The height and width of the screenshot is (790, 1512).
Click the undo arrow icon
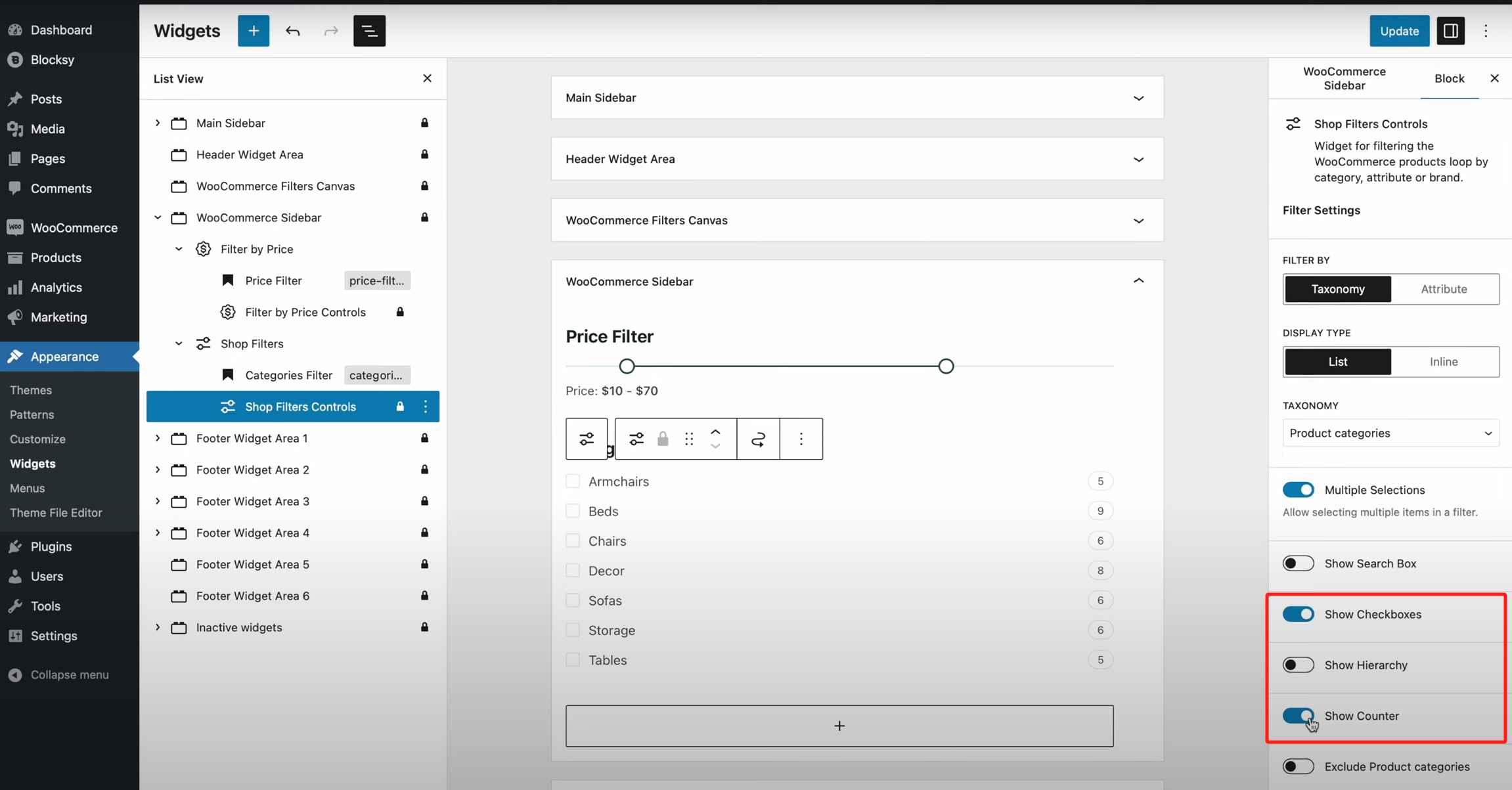click(292, 31)
